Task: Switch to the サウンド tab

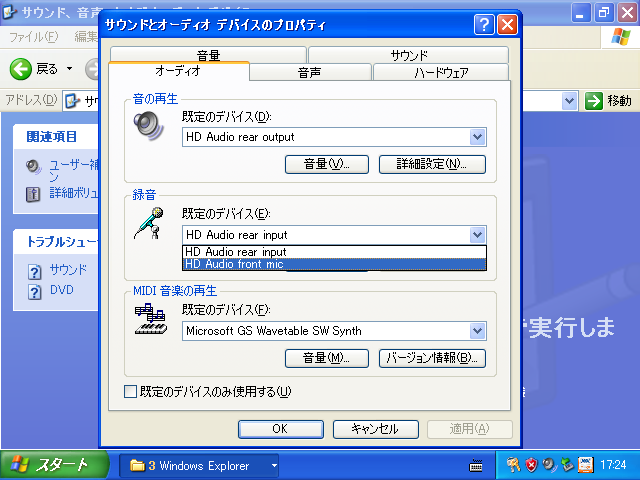Action: click(409, 55)
